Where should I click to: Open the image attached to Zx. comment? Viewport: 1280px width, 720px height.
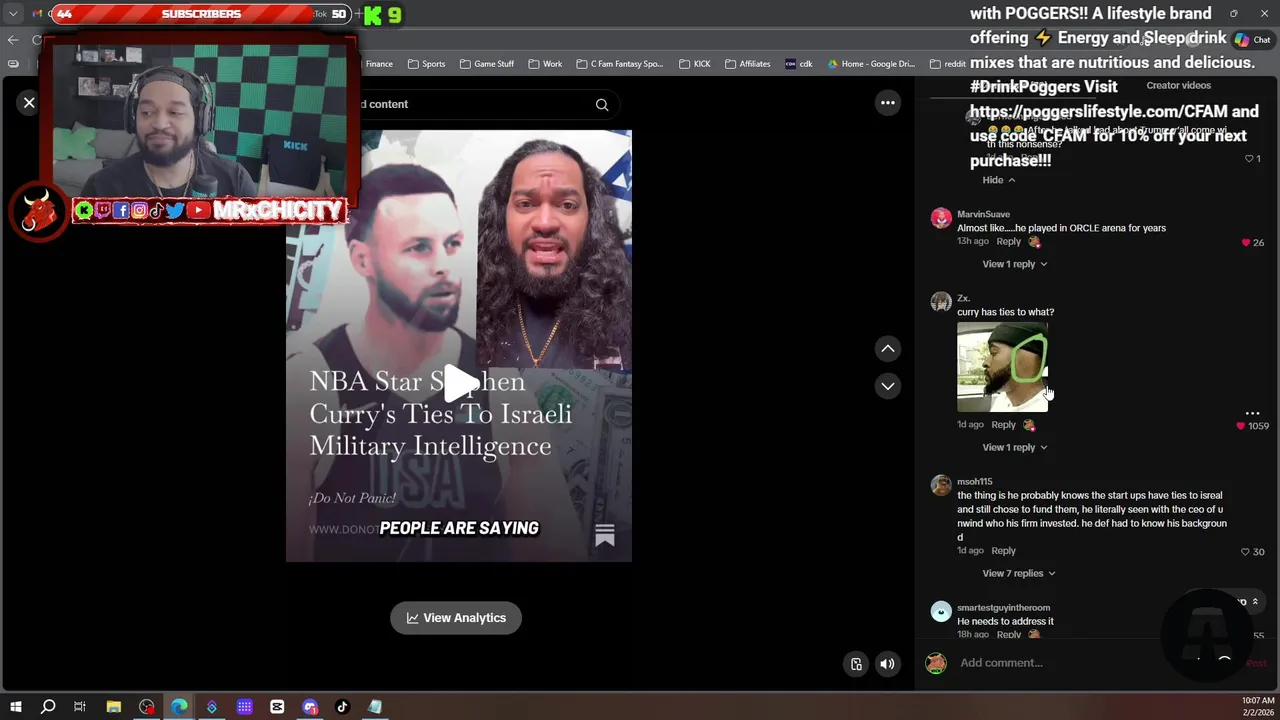[x=1002, y=367]
